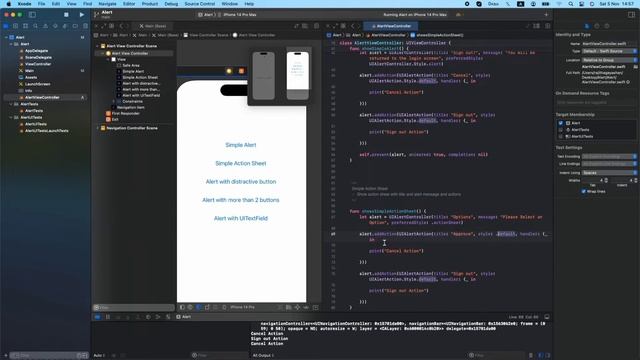Viewport: 640px width, 360px height.
Task: Click the indent width stepper
Action: [636, 180]
